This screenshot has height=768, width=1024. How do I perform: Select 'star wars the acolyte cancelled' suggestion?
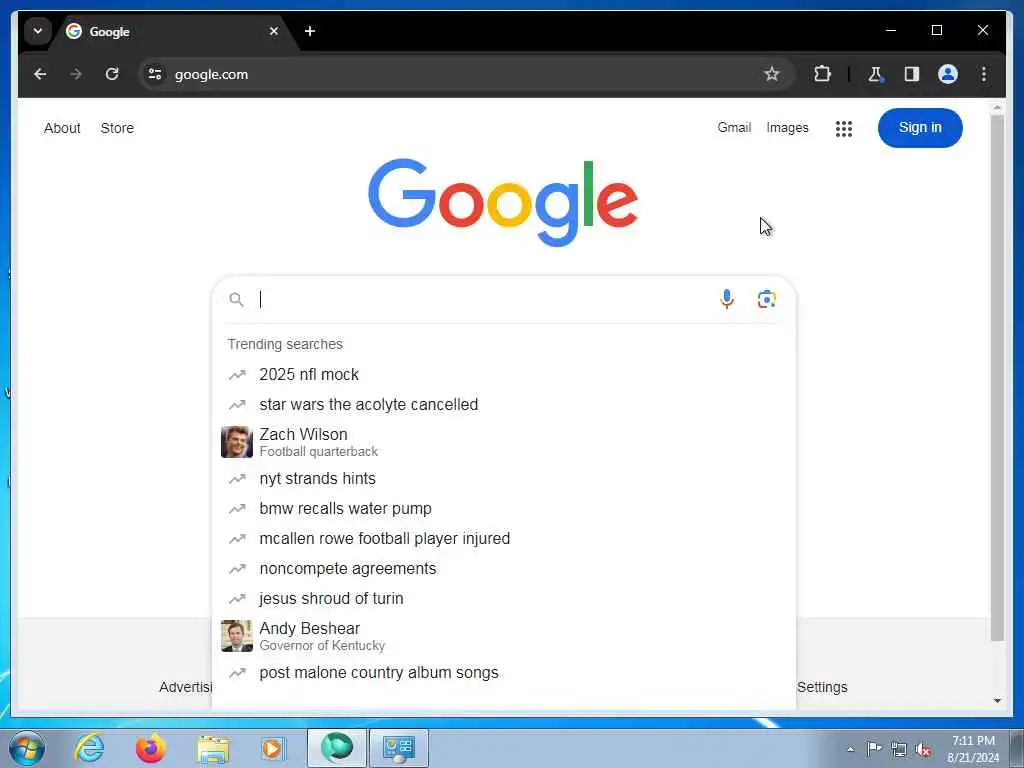(504, 404)
